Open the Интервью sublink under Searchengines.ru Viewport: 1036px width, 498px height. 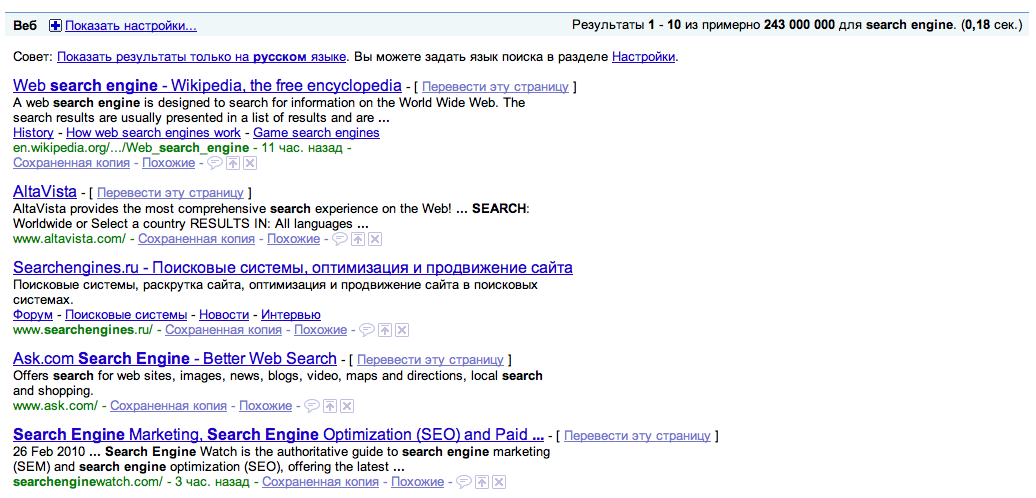click(x=291, y=315)
